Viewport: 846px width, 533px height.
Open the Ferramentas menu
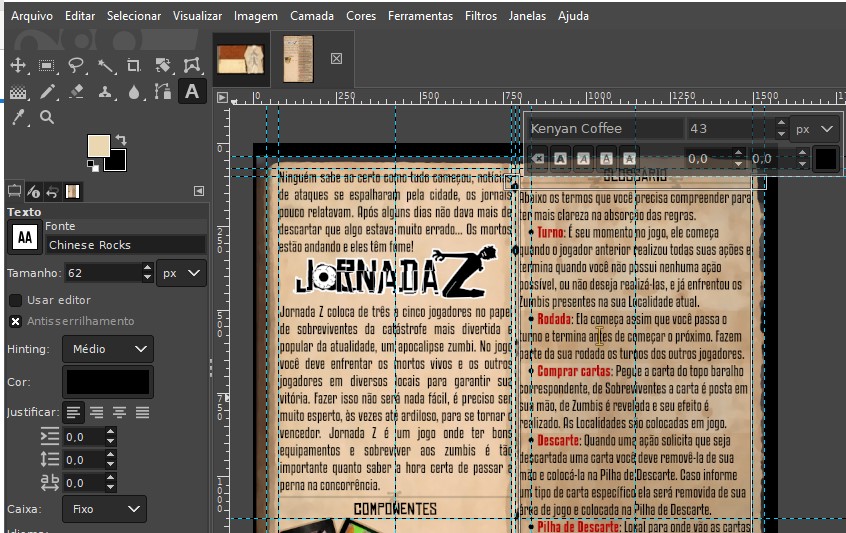pyautogui.click(x=420, y=16)
